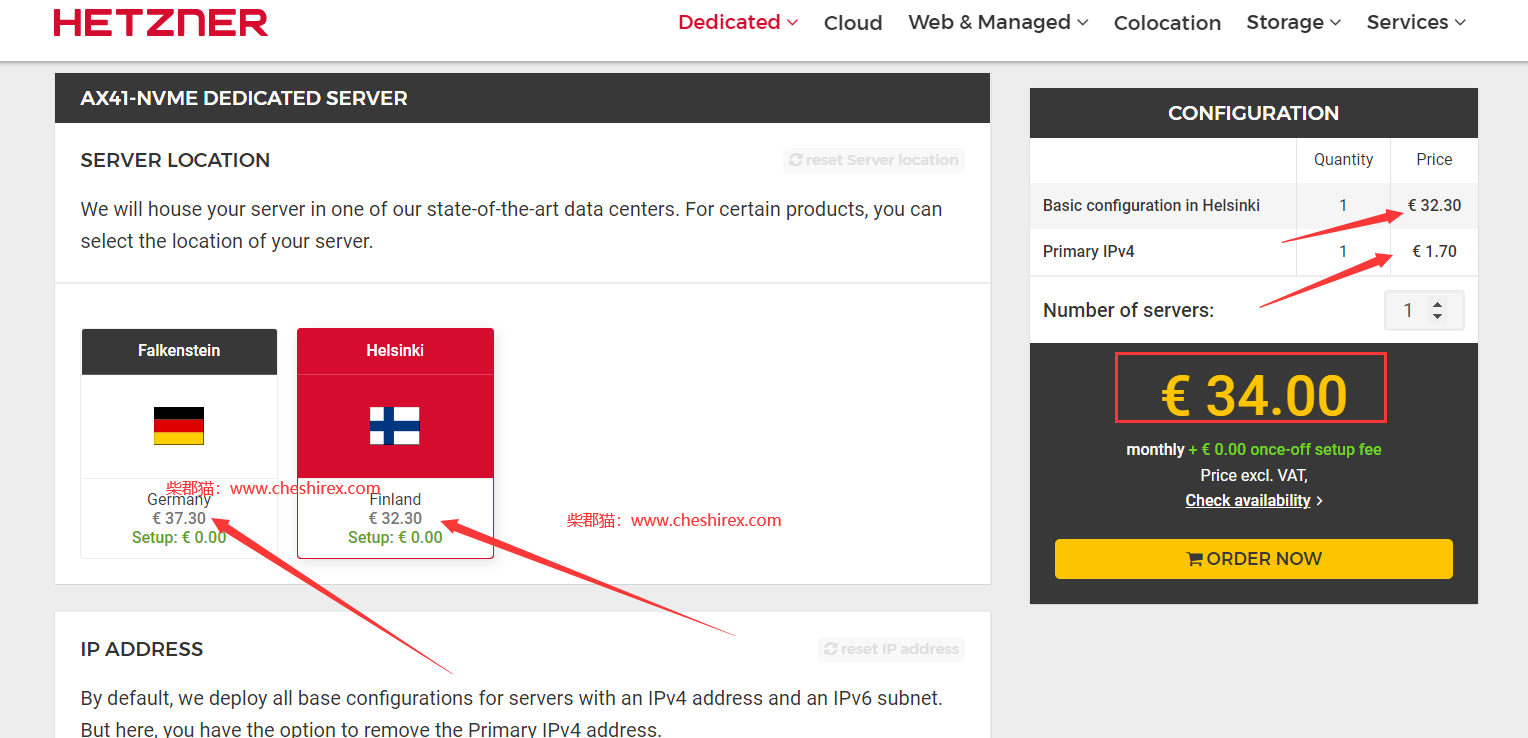Open the Dedicated menu
This screenshot has width=1528, height=738.
(738, 22)
